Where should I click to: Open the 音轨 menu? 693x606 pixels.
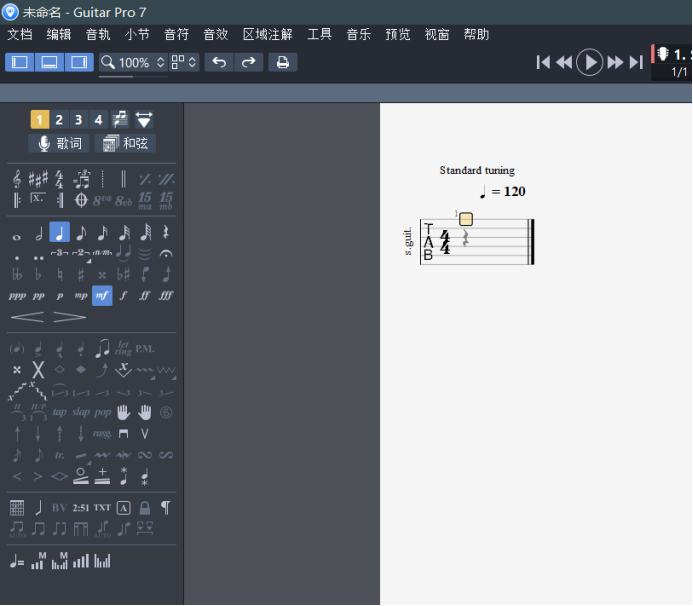click(x=98, y=34)
